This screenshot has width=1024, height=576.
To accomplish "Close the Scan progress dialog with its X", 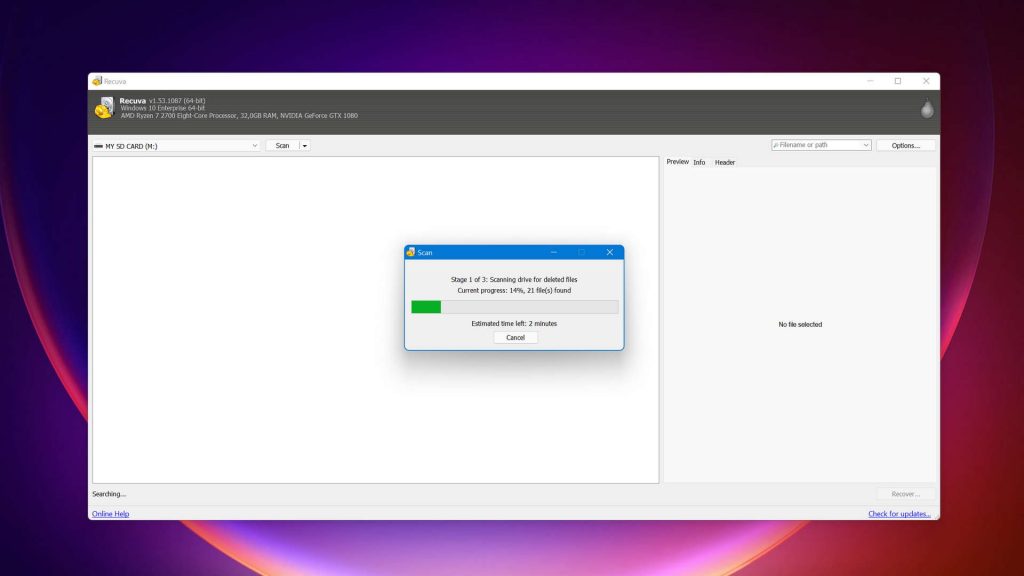I will tap(609, 252).
